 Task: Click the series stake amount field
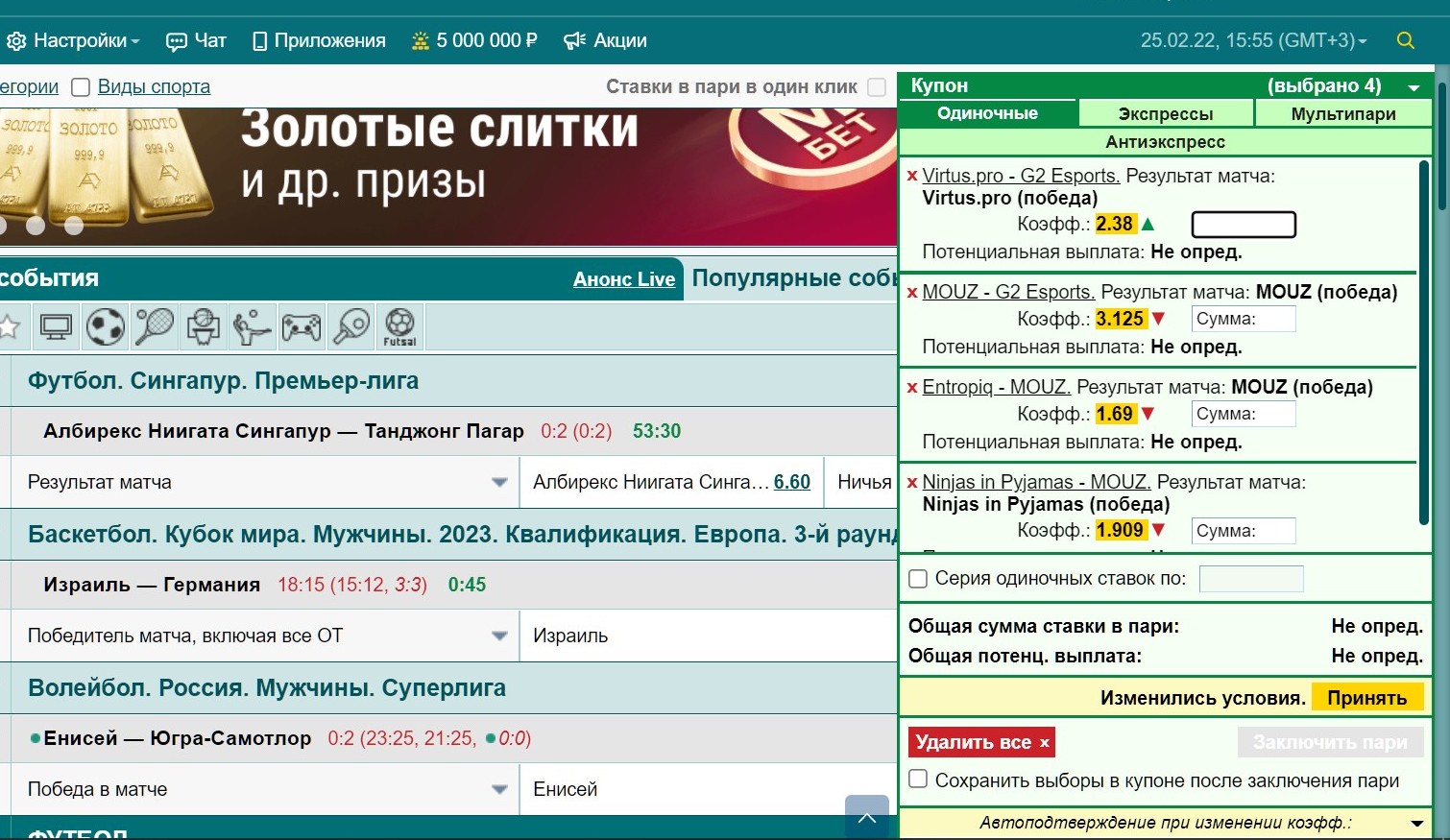(1251, 579)
